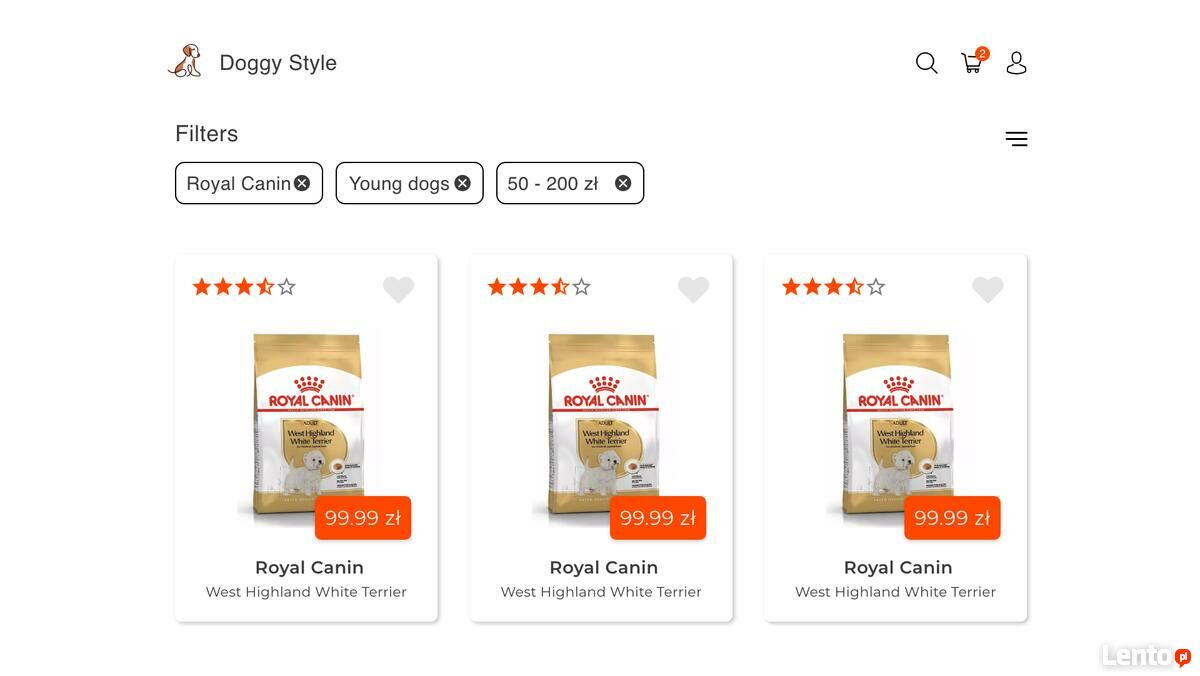
Task: Open the first Royal Canin product image
Action: point(306,420)
